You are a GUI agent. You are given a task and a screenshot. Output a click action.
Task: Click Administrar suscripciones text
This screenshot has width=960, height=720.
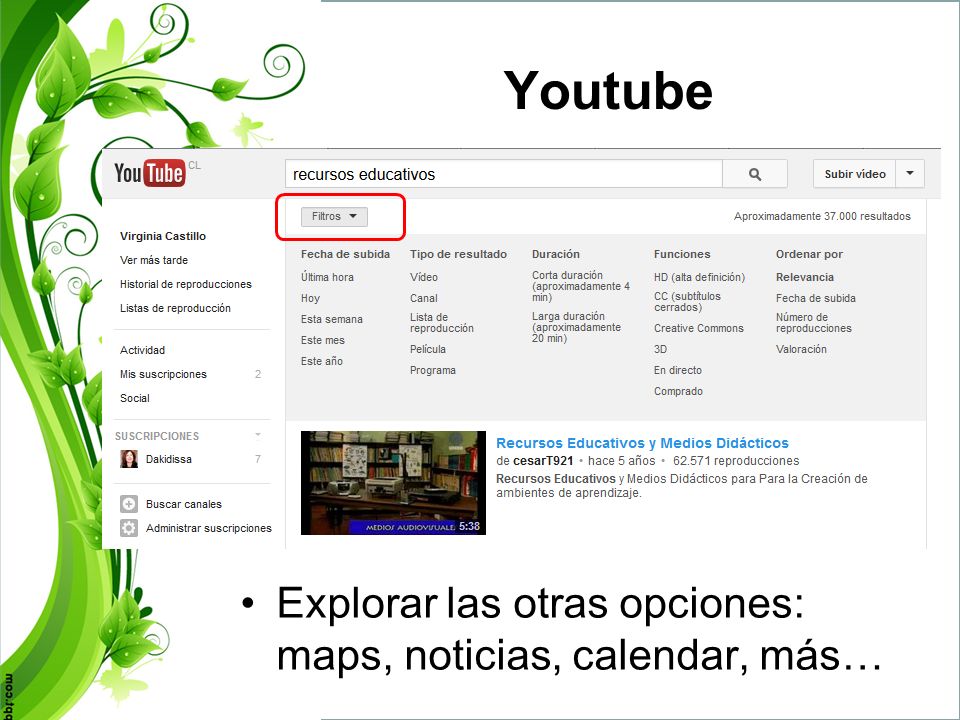209,528
